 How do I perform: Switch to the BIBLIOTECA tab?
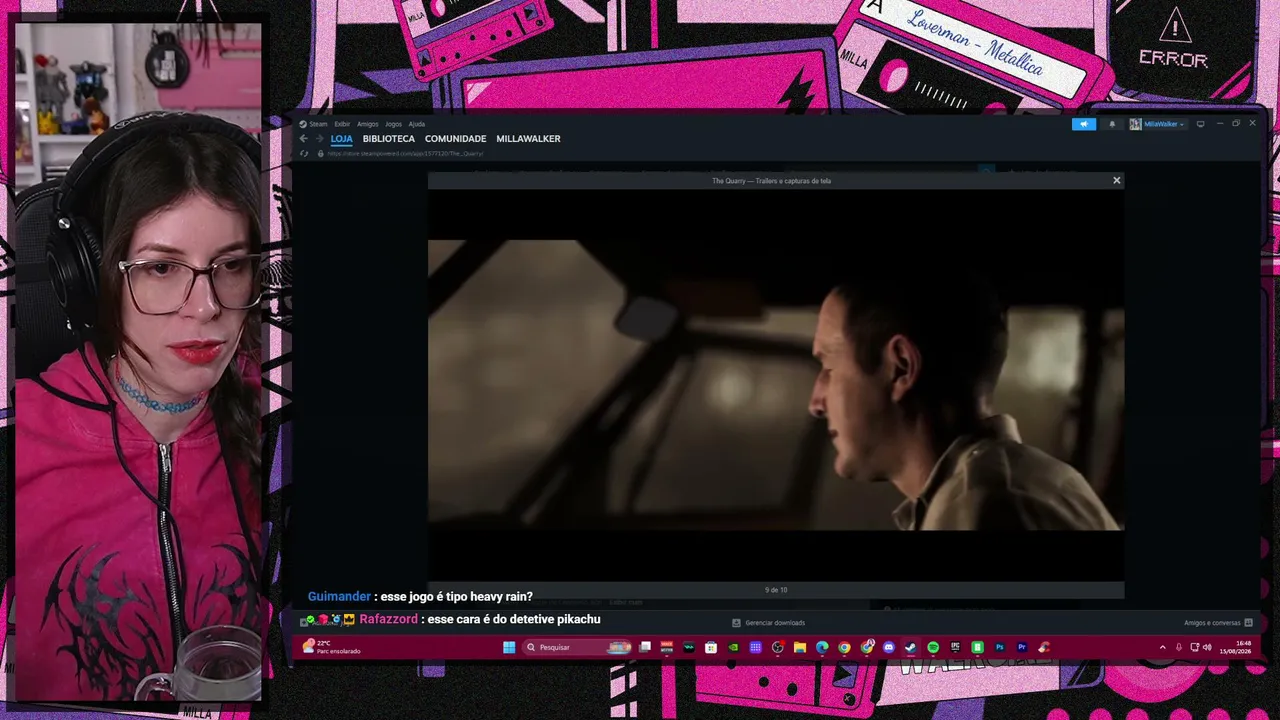pyautogui.click(x=388, y=139)
